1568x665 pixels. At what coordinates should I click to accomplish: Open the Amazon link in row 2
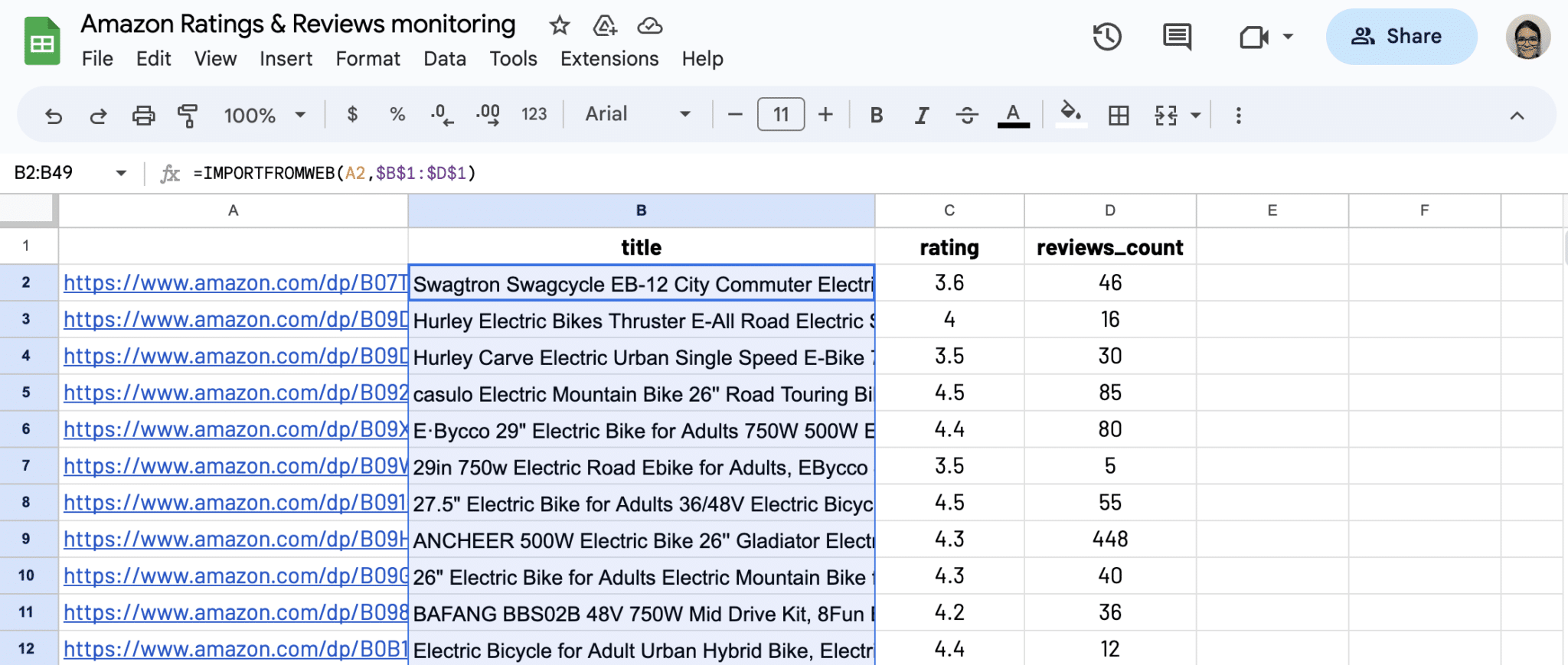235,283
